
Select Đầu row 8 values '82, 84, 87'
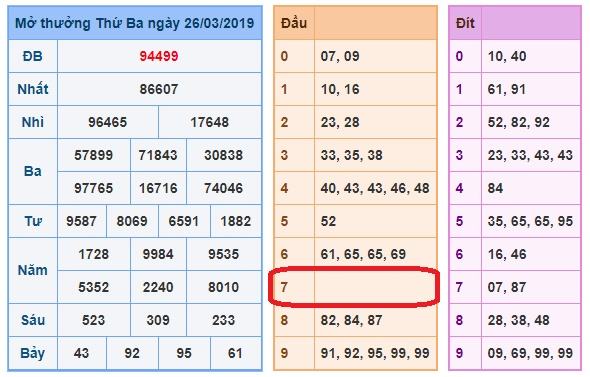(x=351, y=320)
